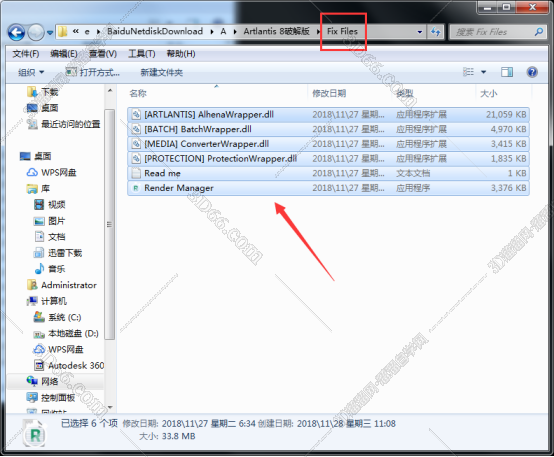Show hidden path levels via « chevron
554x457 pixels.
(76, 31)
